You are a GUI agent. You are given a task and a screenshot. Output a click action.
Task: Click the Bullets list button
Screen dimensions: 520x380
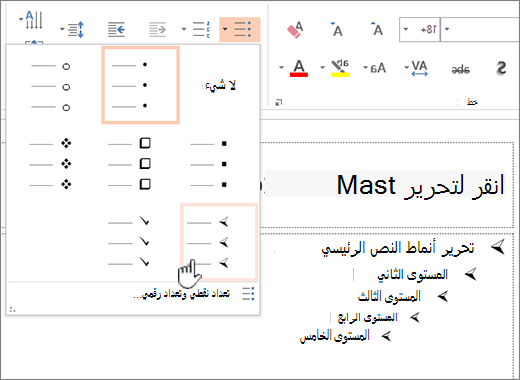pyautogui.click(x=244, y=29)
